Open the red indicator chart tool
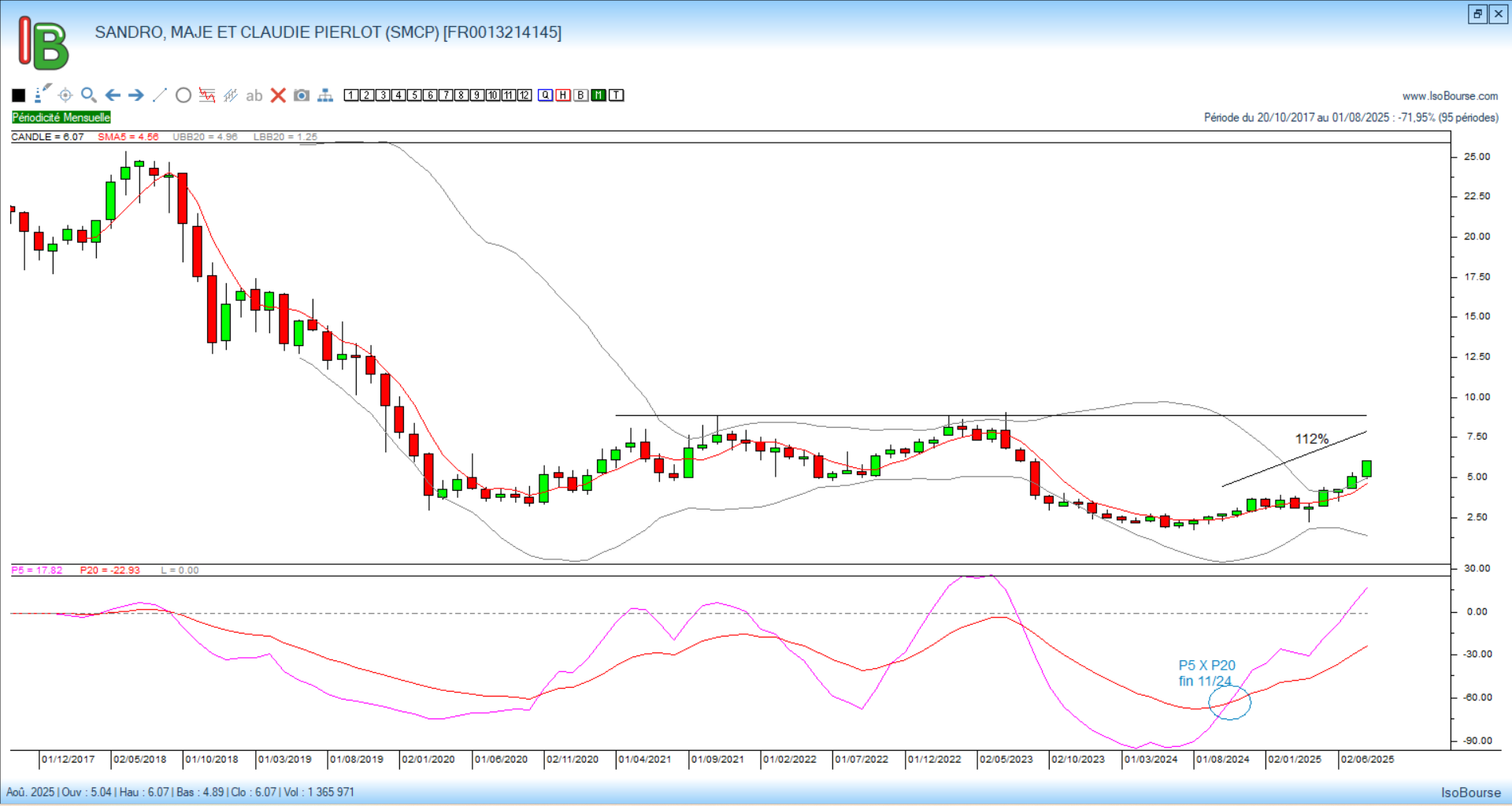Image resolution: width=1512 pixels, height=806 pixels. click(207, 95)
